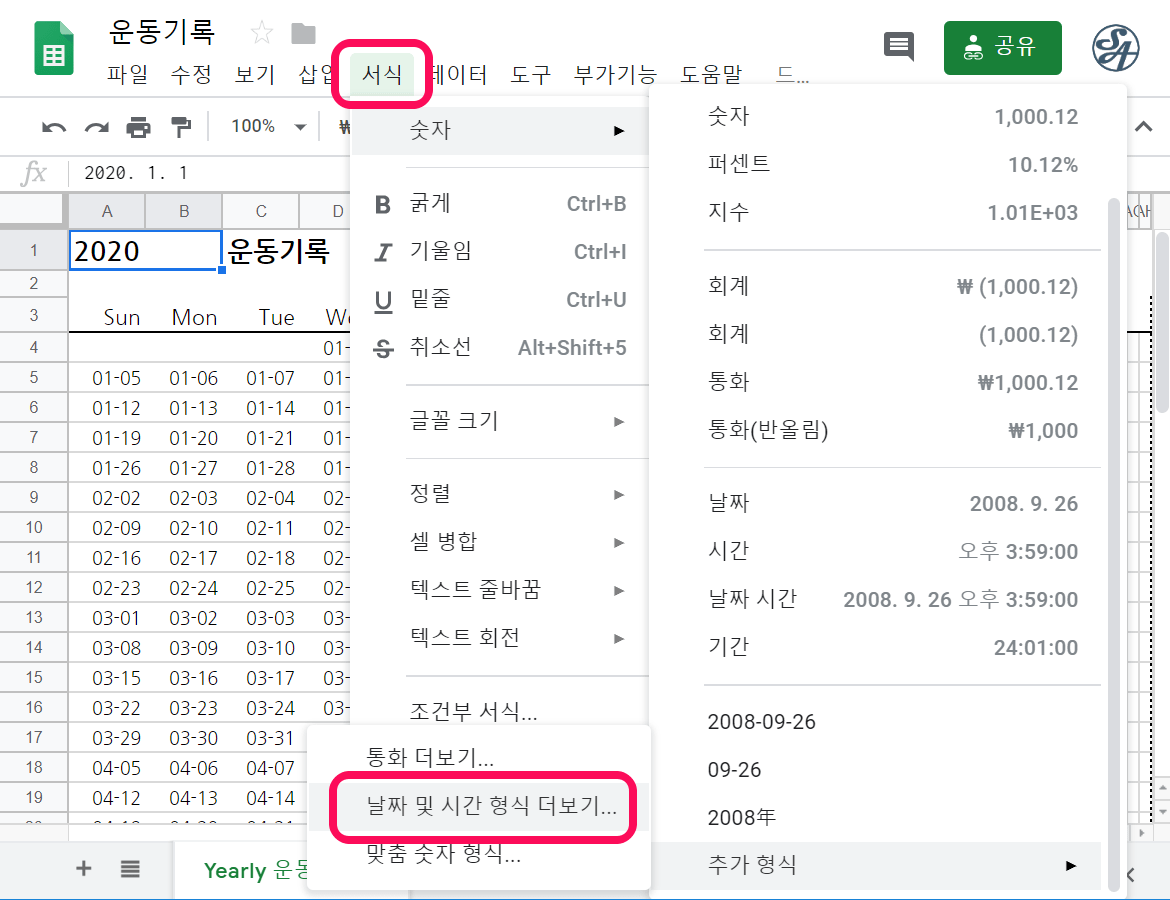Viewport: 1170px width, 900px height.
Task: Click the print icon in toolbar
Action: pyautogui.click(x=138, y=127)
